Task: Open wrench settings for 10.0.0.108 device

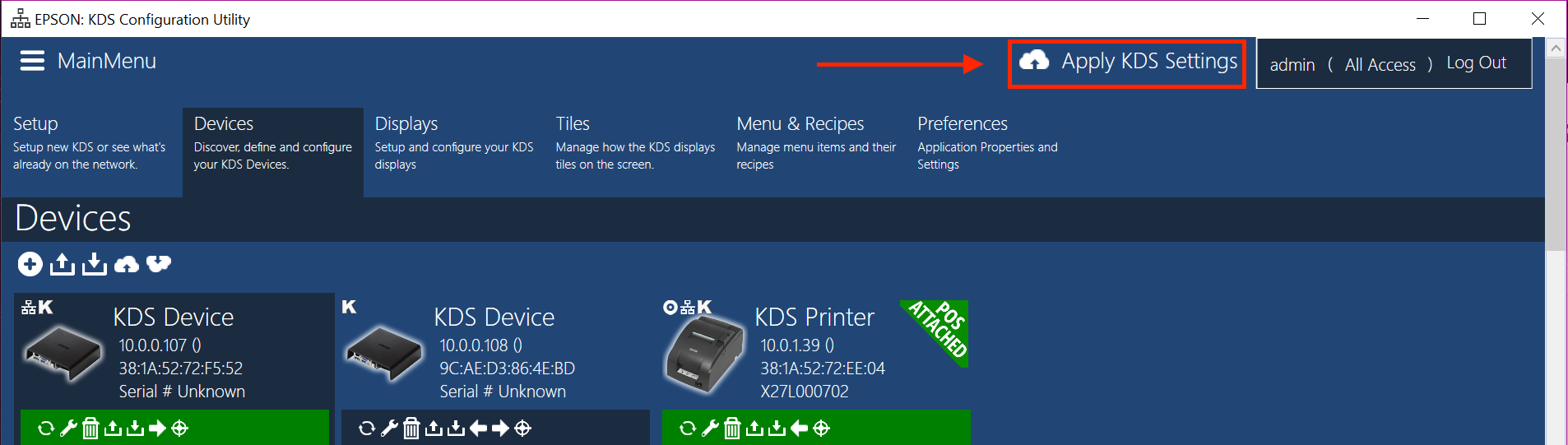Action: point(390,429)
